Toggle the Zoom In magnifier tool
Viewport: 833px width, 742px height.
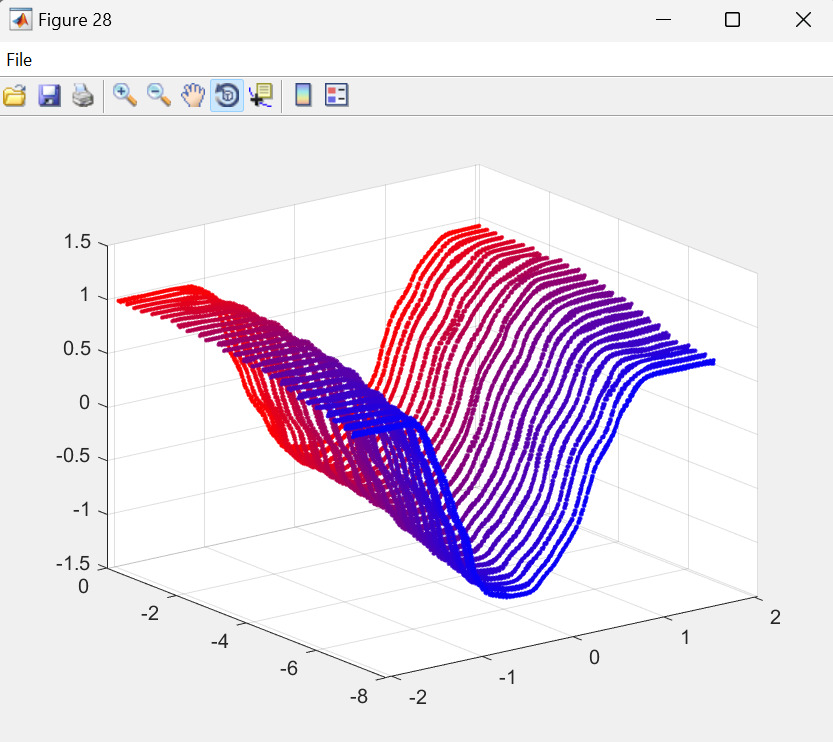point(125,96)
